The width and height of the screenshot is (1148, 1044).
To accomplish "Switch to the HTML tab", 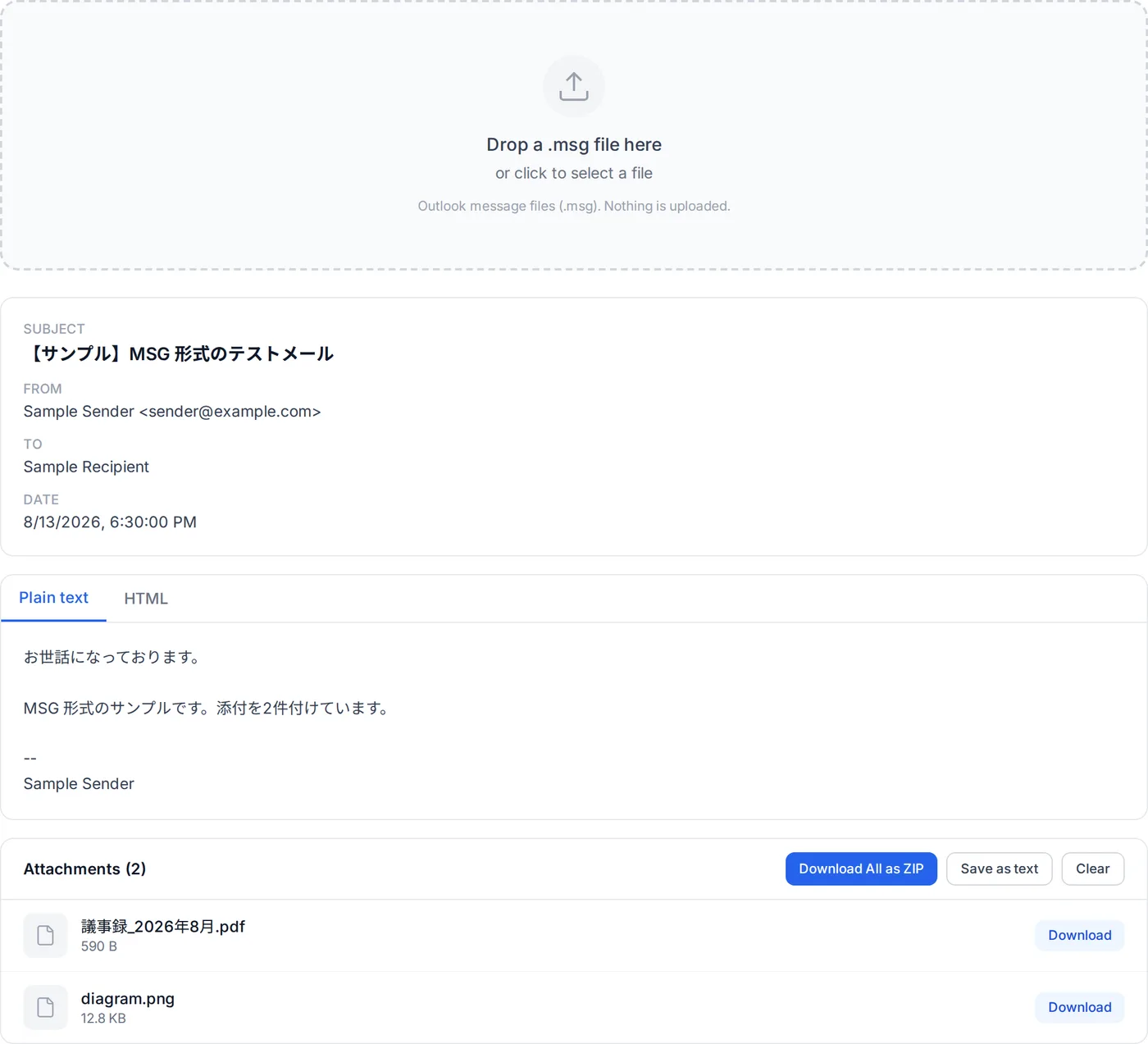I will click(x=146, y=599).
